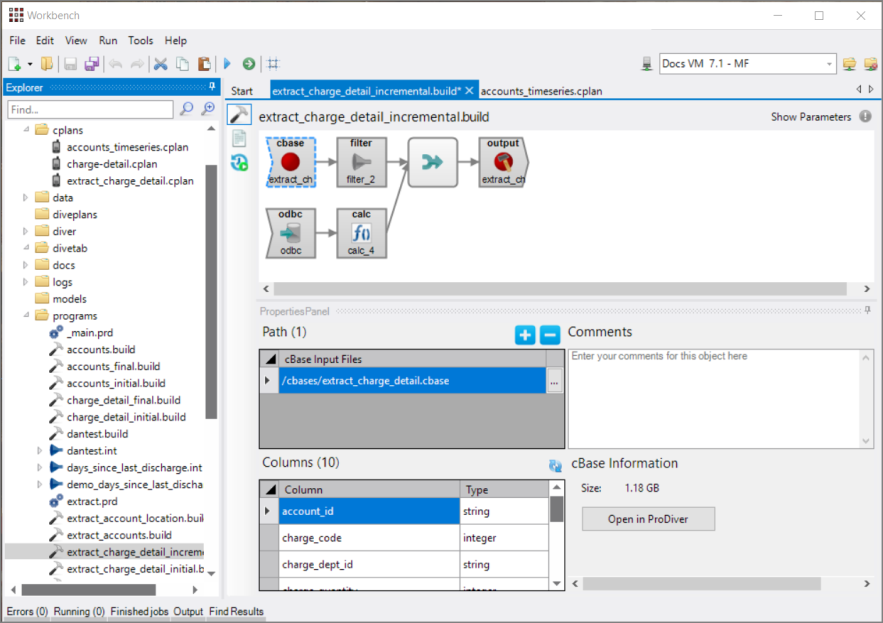This screenshot has width=883, height=623.
Task: Click the output node extract_ch
Action: pyautogui.click(x=503, y=162)
